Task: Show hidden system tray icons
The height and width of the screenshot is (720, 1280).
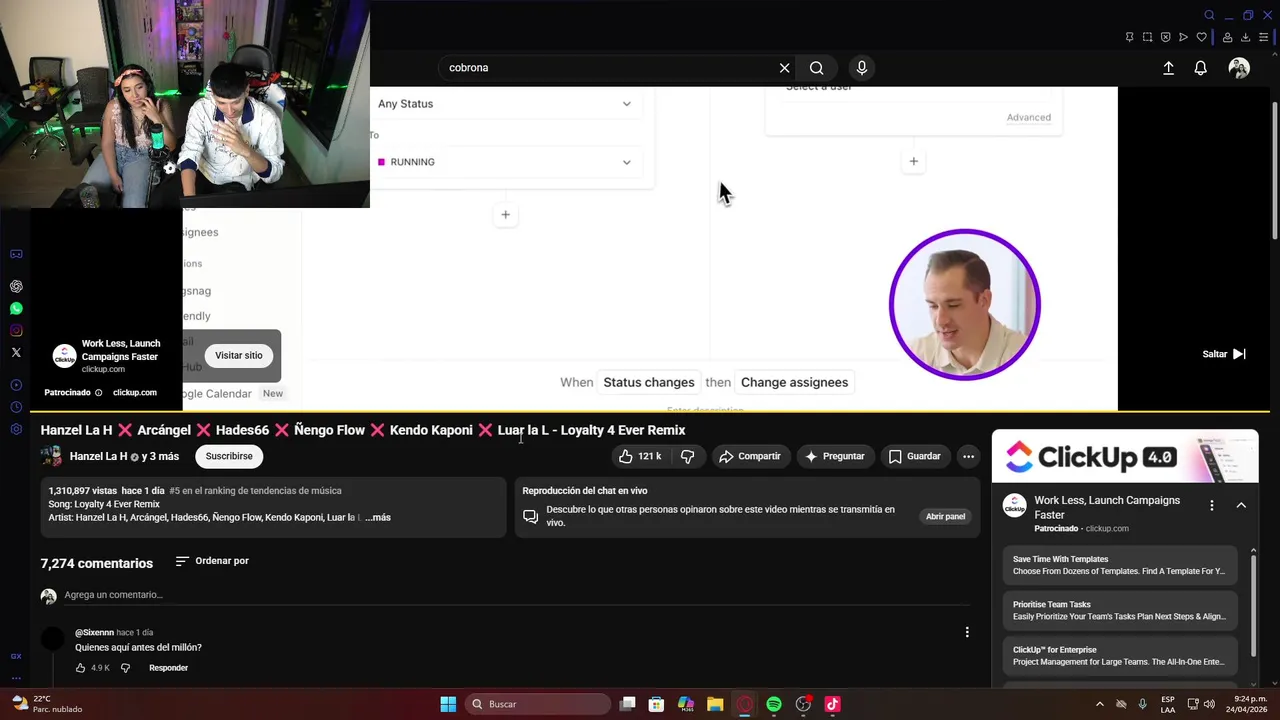Action: click(x=1100, y=704)
